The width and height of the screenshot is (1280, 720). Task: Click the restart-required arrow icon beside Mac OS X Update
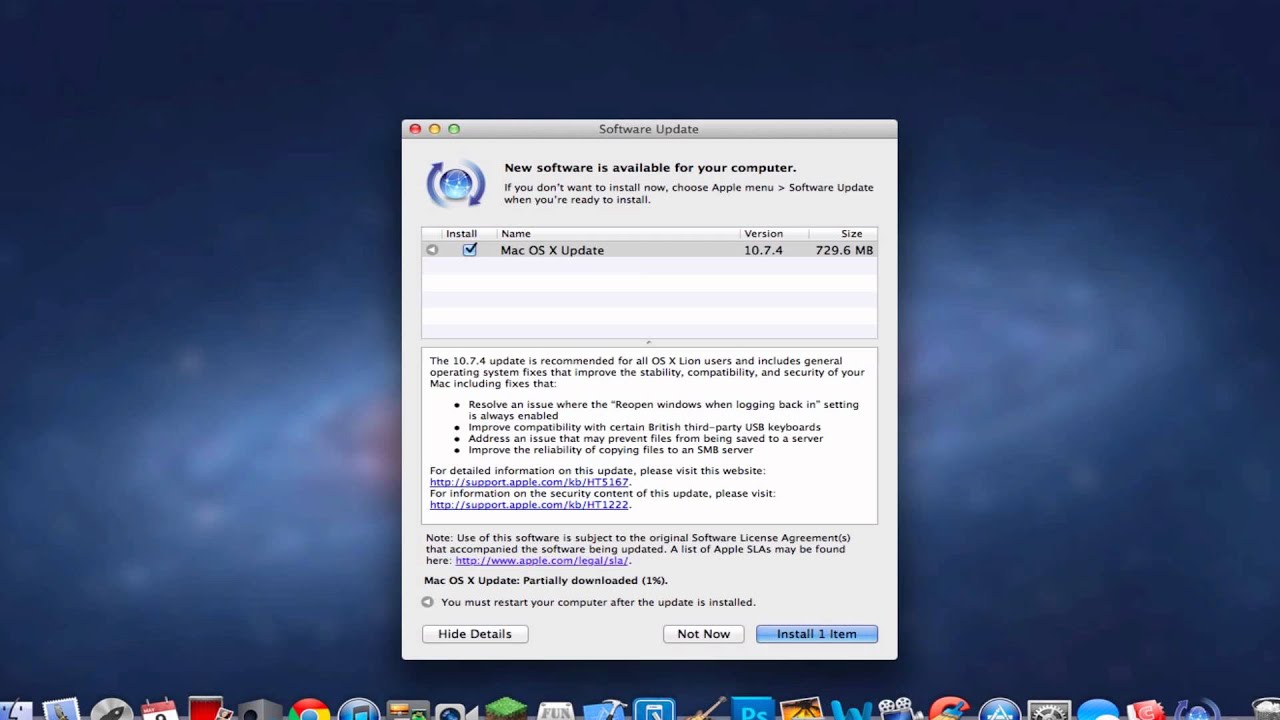pos(432,250)
